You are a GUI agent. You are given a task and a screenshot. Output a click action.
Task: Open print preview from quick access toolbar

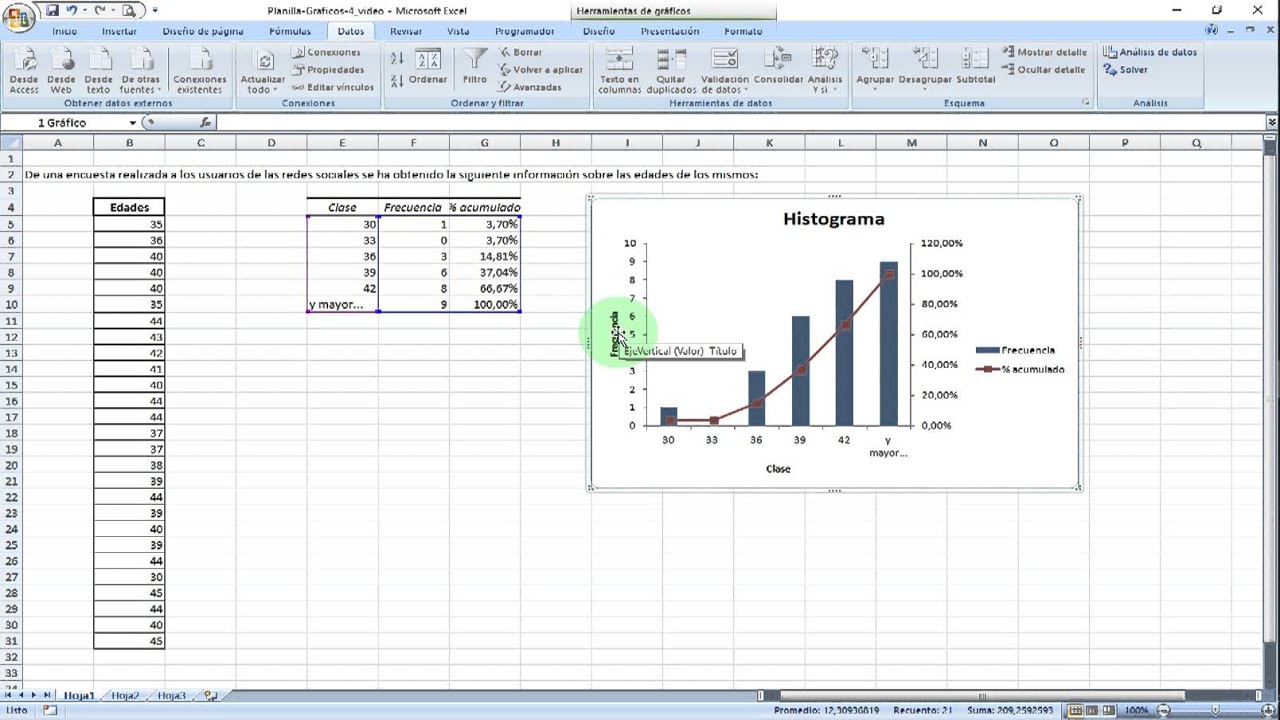pos(129,11)
